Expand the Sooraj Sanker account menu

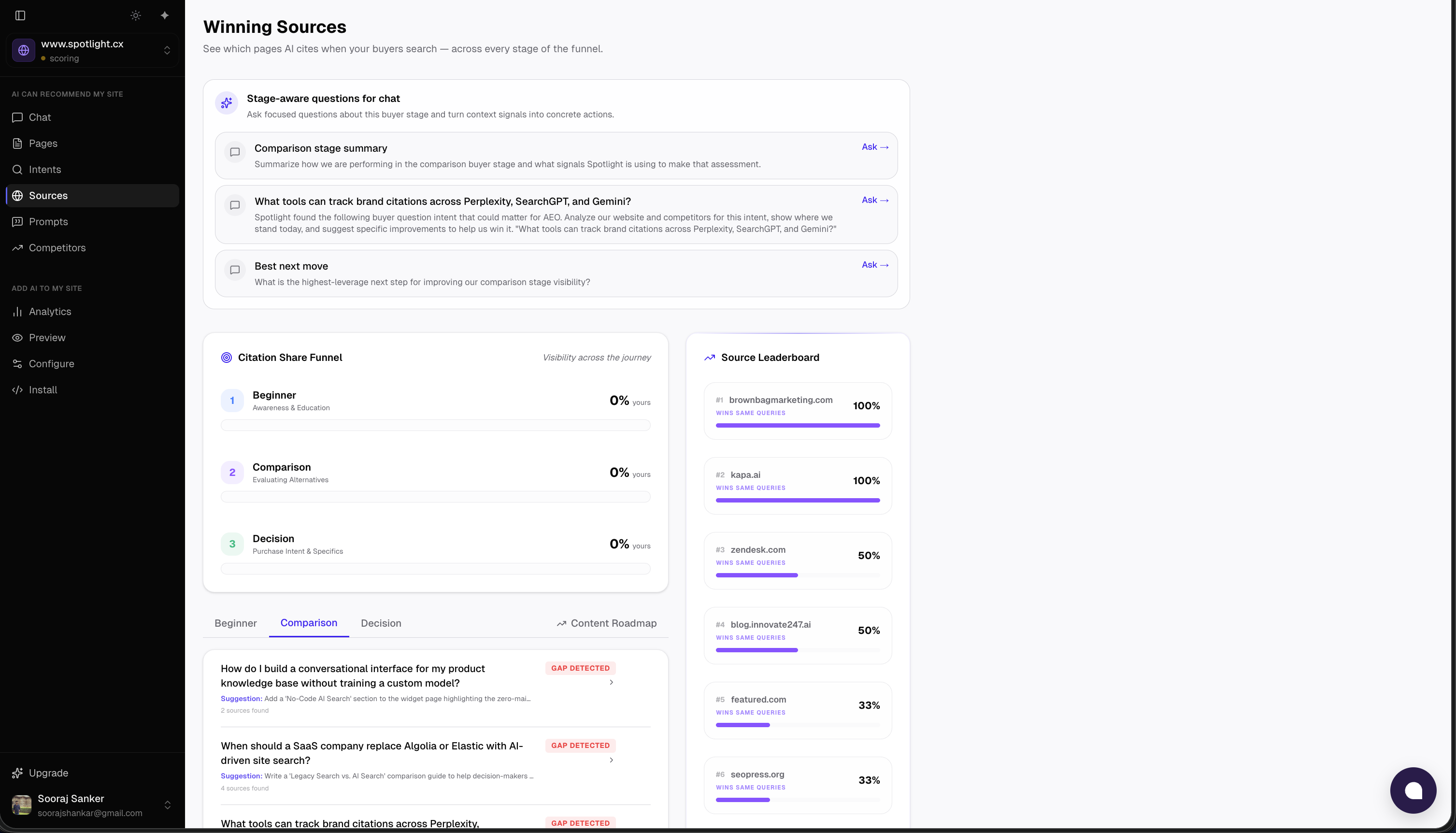coord(167,805)
